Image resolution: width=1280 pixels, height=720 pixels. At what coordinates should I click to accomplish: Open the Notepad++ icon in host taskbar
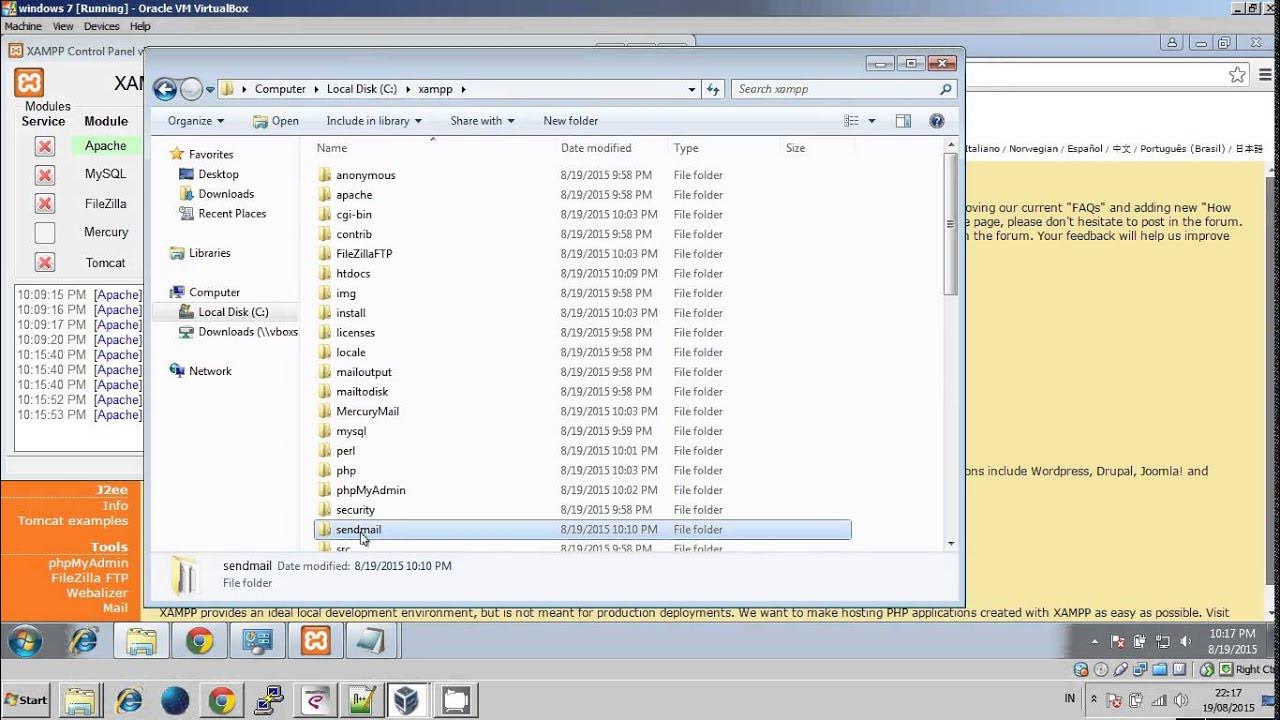pos(360,700)
